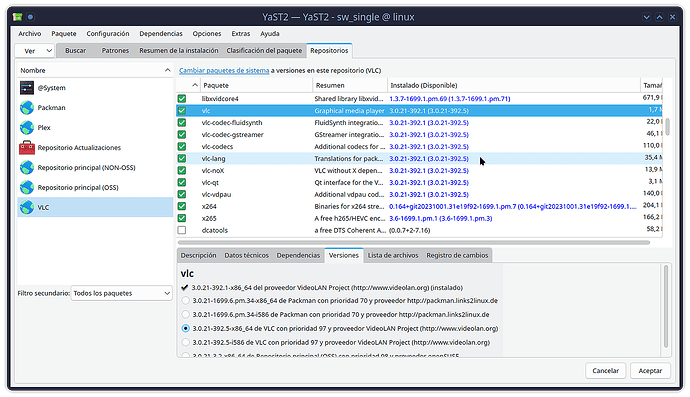Screen dimensions: 690x397
Task: Click the YaST application icon in title bar
Action: pyautogui.click(x=18, y=17)
